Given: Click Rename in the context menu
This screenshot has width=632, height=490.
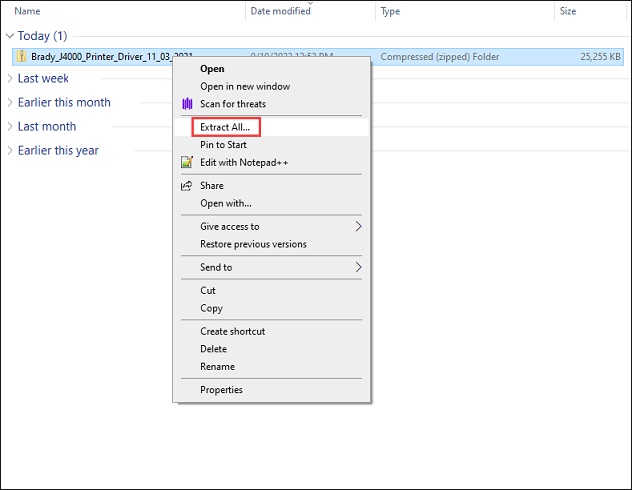Looking at the screenshot, I should (x=217, y=367).
